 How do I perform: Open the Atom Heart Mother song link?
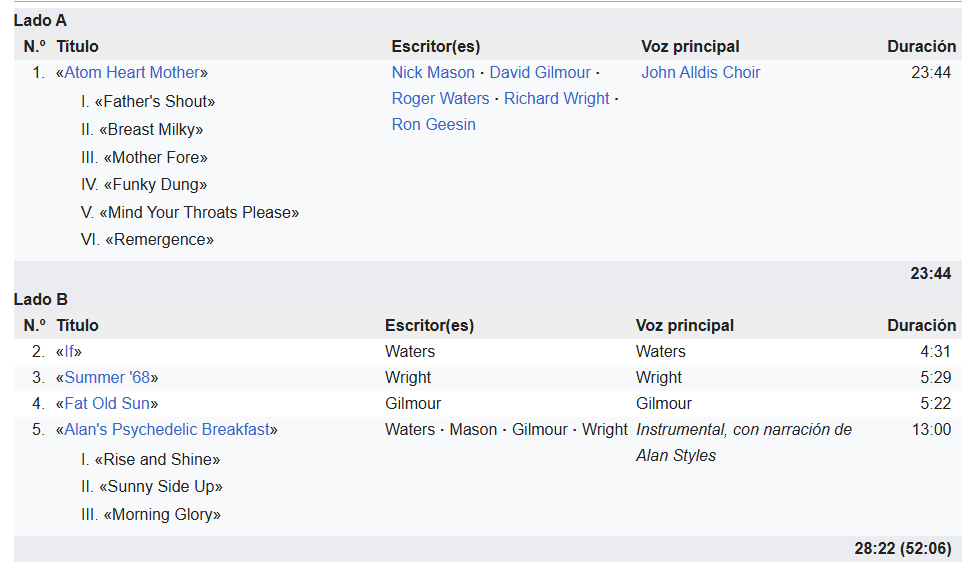132,72
